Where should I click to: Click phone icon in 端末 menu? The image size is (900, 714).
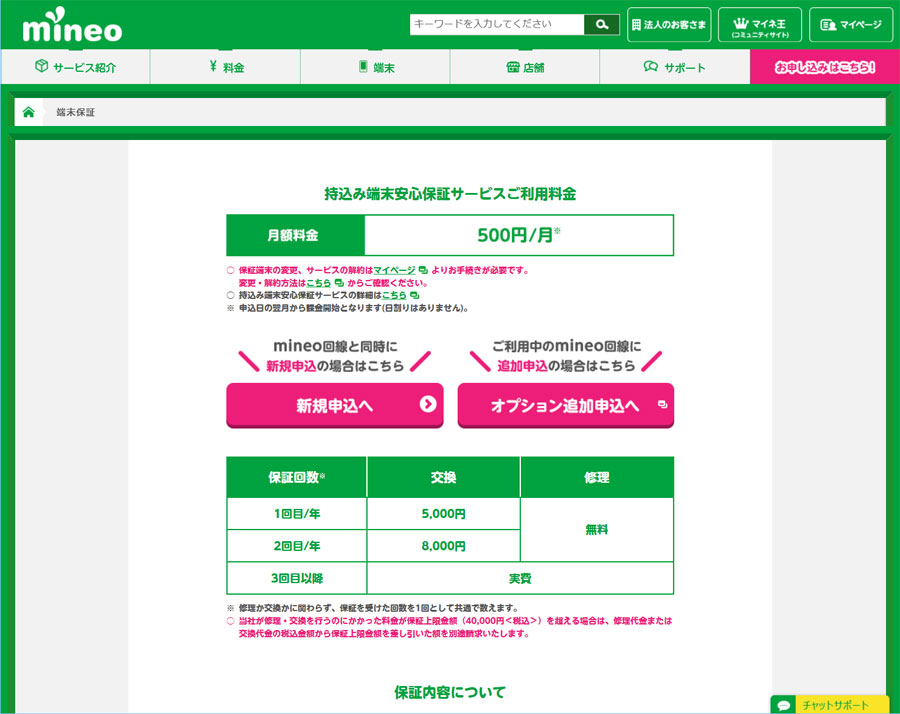tap(363, 67)
